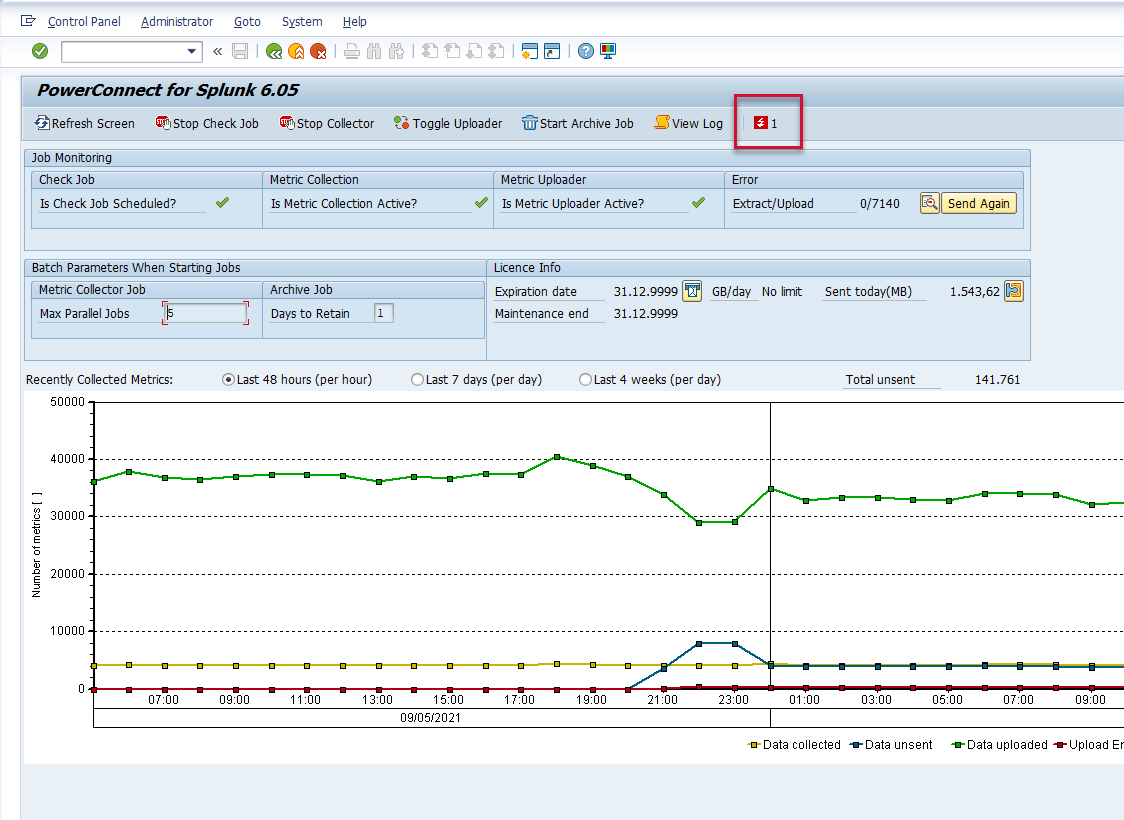Click the icon beside Sent today value
The height and width of the screenshot is (820, 1124).
[x=1013, y=291]
